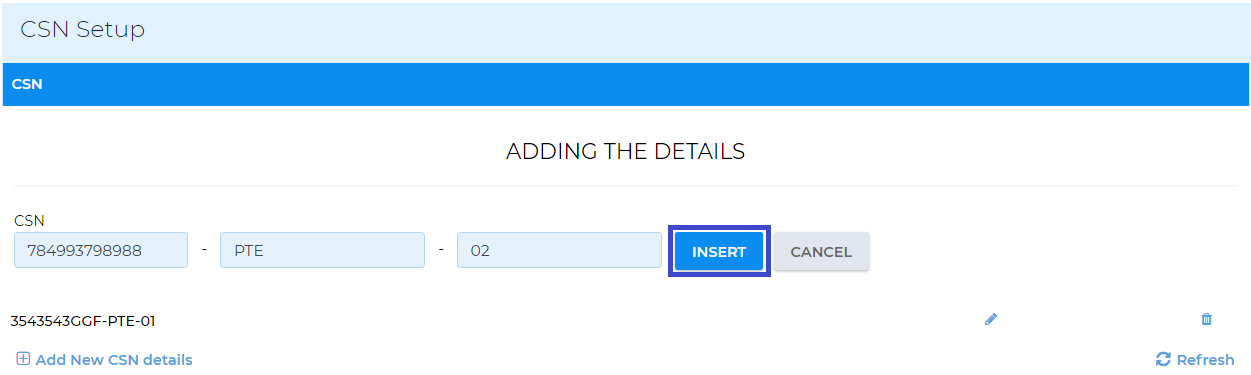Delete the 3543543GGF-PTE-01 entry using the trash icon
The image size is (1251, 375).
pyautogui.click(x=1206, y=319)
